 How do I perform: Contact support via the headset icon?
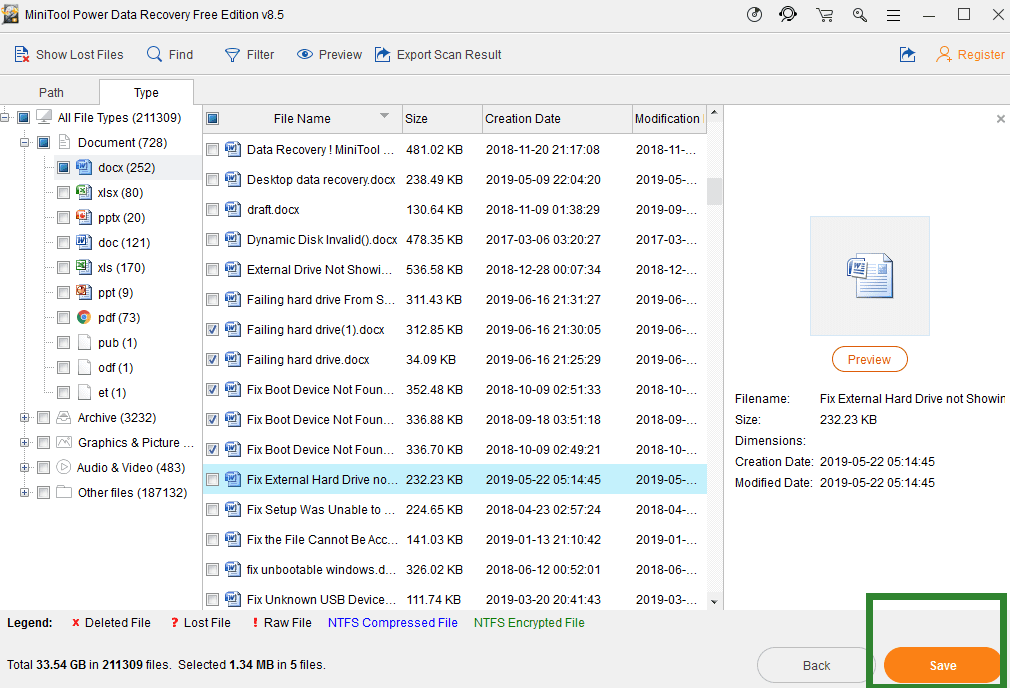788,15
